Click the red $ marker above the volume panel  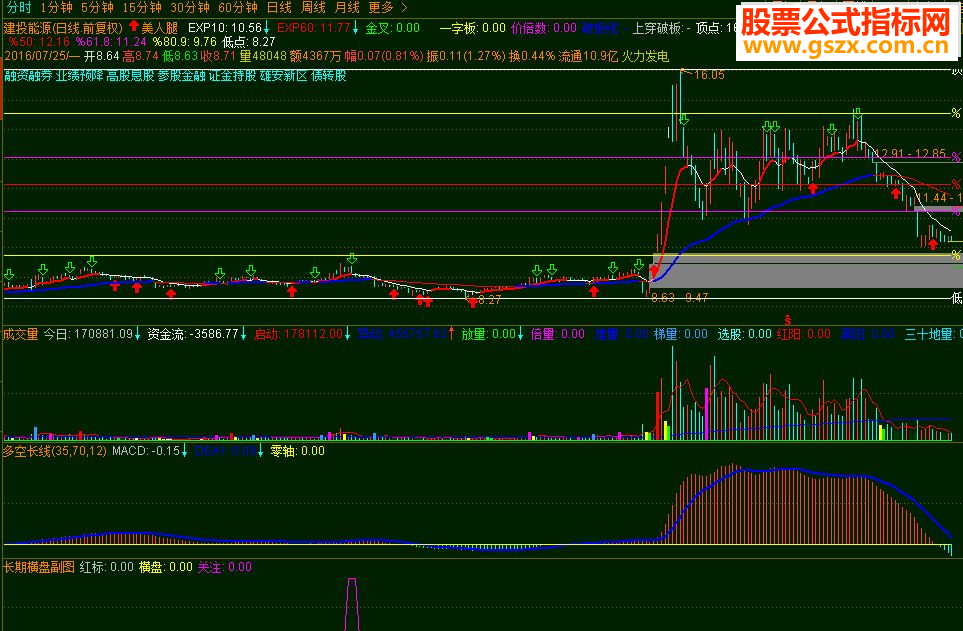pos(787,320)
